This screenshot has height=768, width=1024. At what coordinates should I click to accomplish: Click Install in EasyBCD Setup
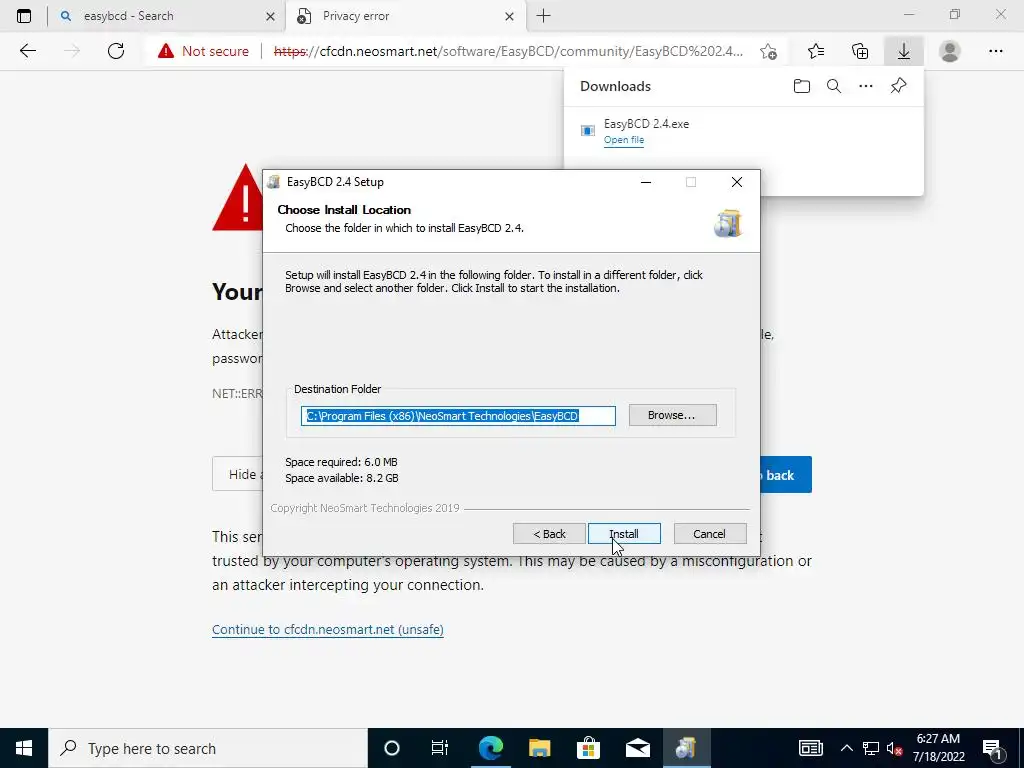pyautogui.click(x=624, y=534)
